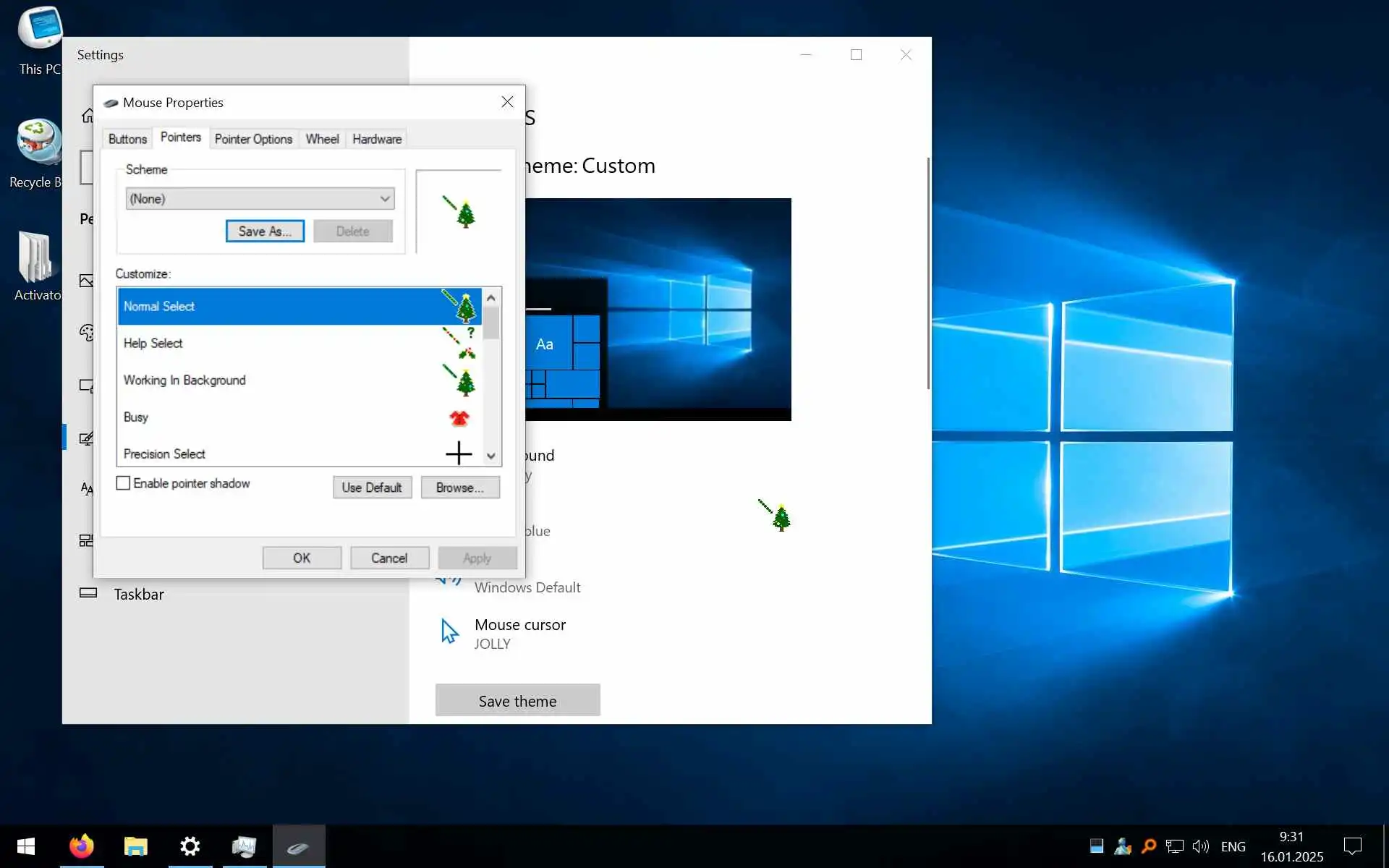Click the Taskbar settings sidebar icon
The height and width of the screenshot is (868, 1389).
[x=88, y=593]
